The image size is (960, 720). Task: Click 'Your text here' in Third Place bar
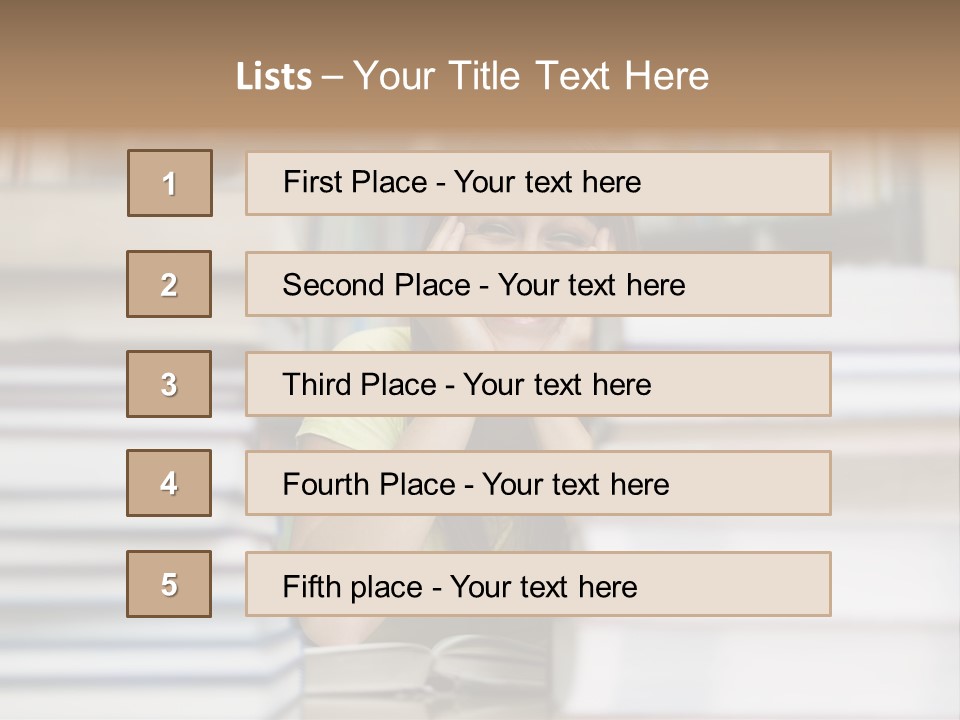[x=557, y=384]
